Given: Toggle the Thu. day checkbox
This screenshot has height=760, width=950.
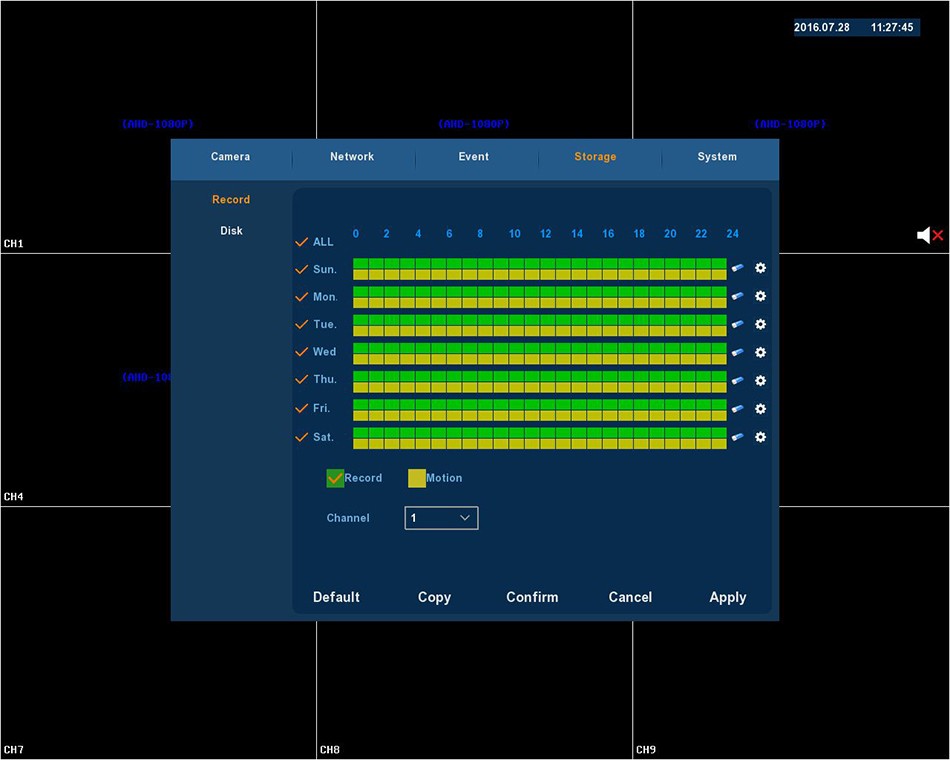Looking at the screenshot, I should point(301,380).
